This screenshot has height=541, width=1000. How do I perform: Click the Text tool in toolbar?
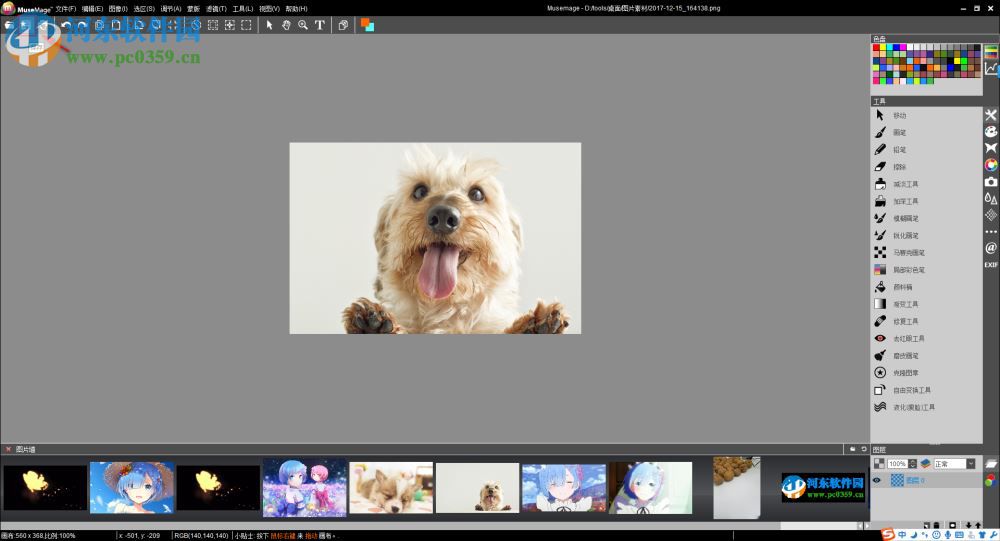pyautogui.click(x=320, y=25)
